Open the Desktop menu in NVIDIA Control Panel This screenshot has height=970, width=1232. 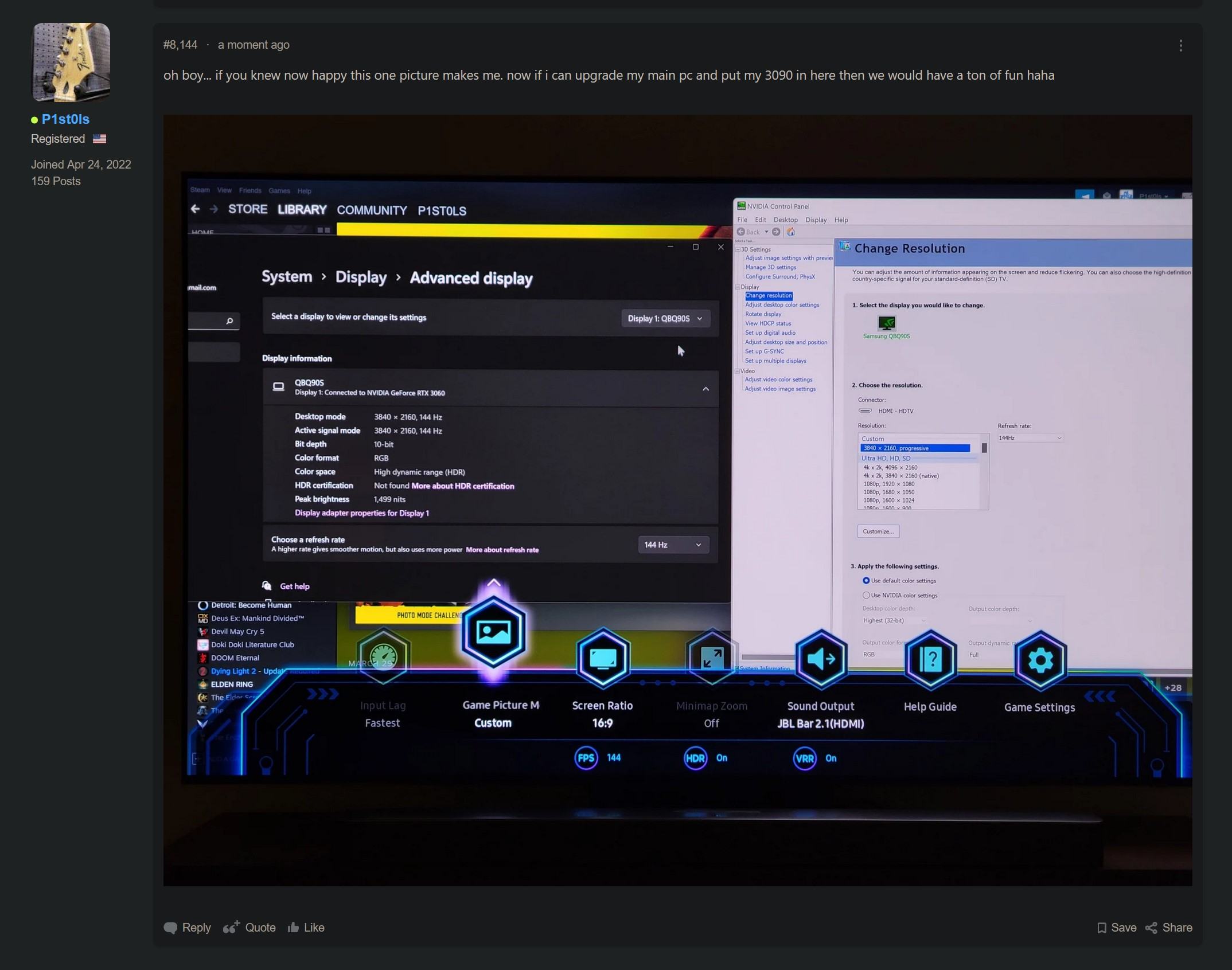coord(785,220)
